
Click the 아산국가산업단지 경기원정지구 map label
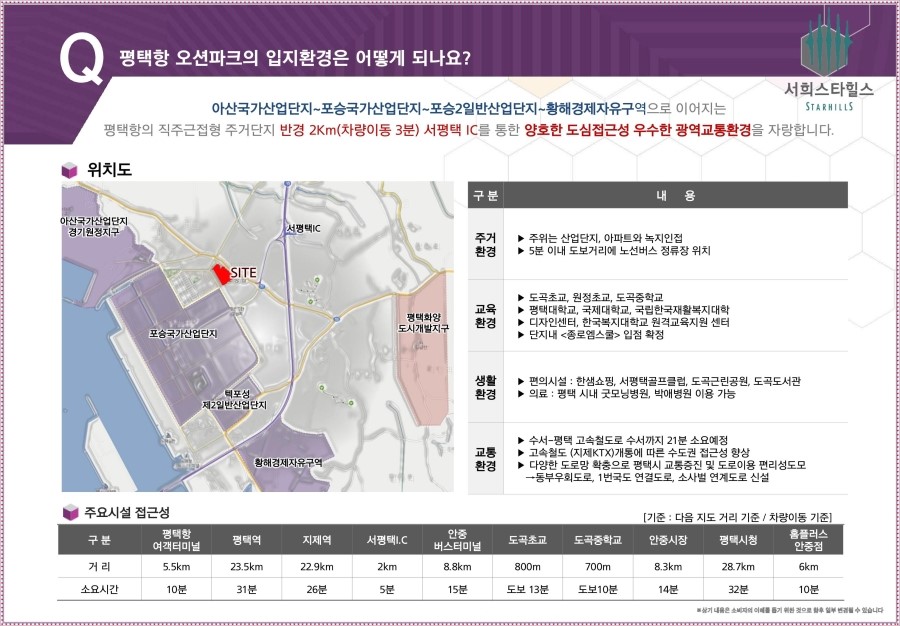click(x=94, y=226)
